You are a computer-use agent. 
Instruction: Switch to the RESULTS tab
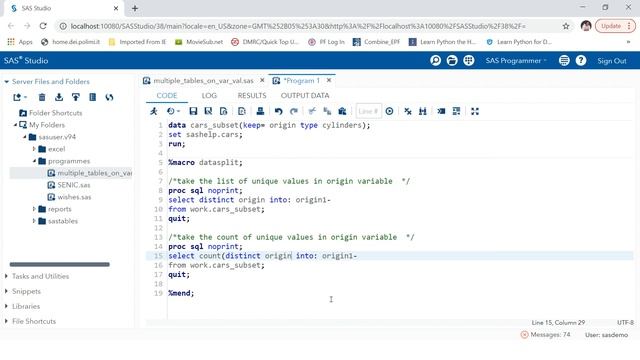[x=252, y=96]
